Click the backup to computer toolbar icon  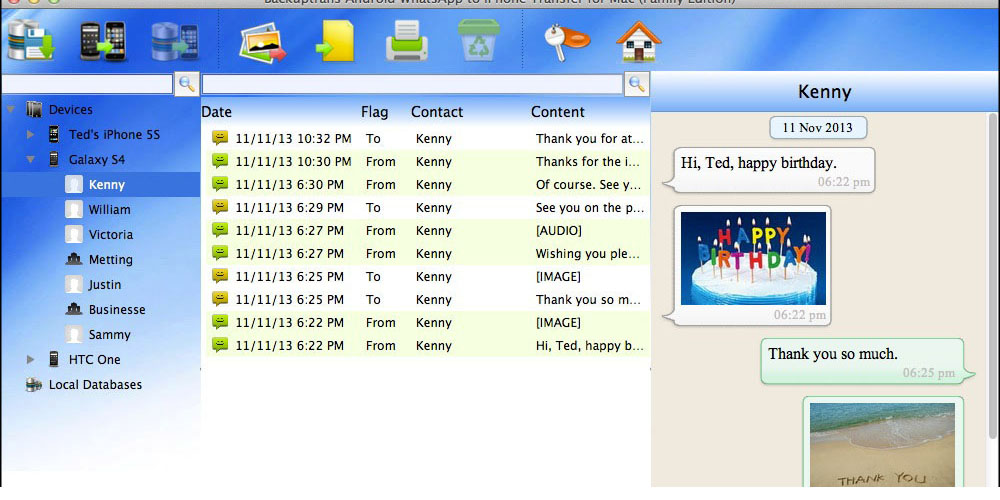29,40
